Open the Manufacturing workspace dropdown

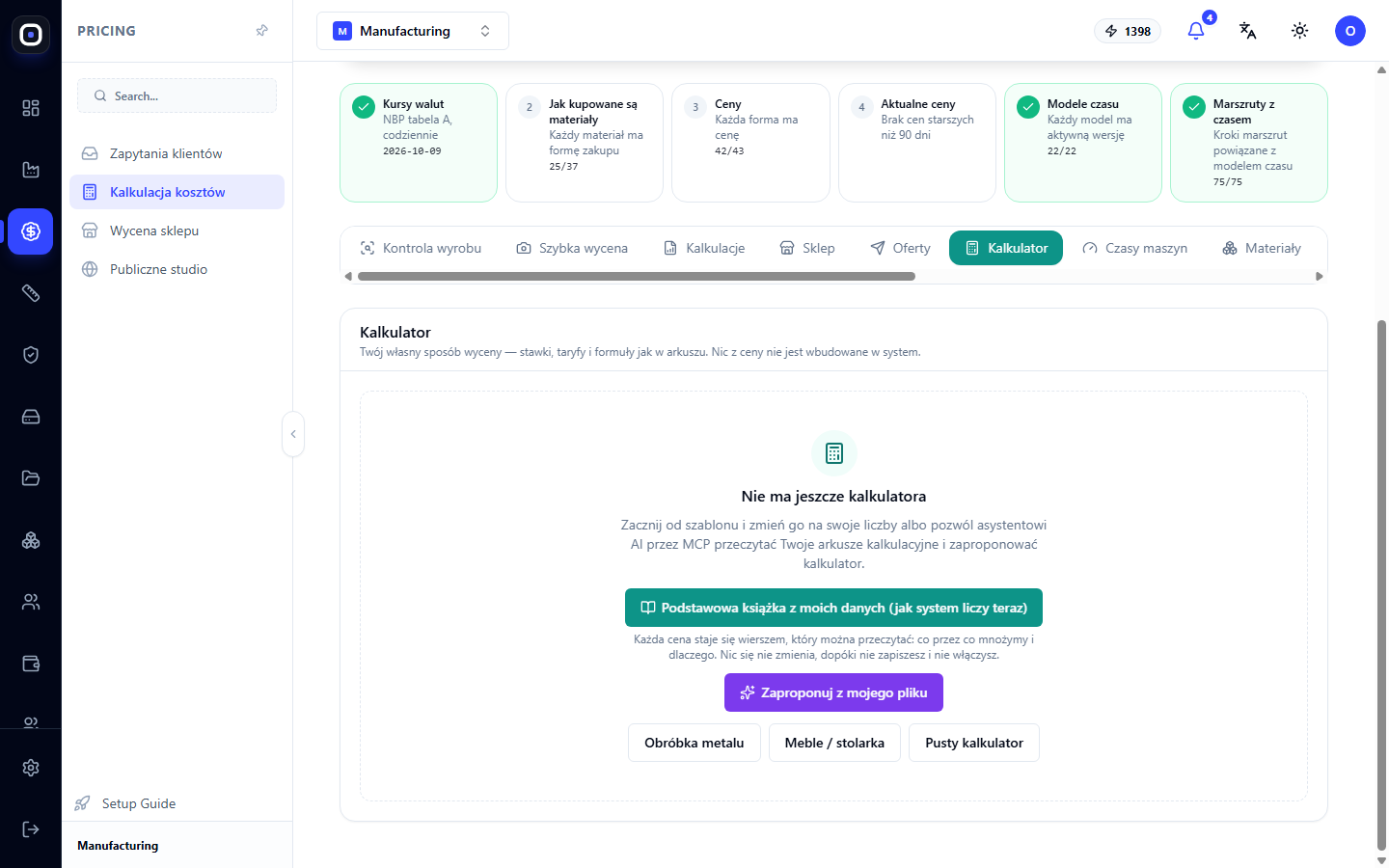coord(413,31)
